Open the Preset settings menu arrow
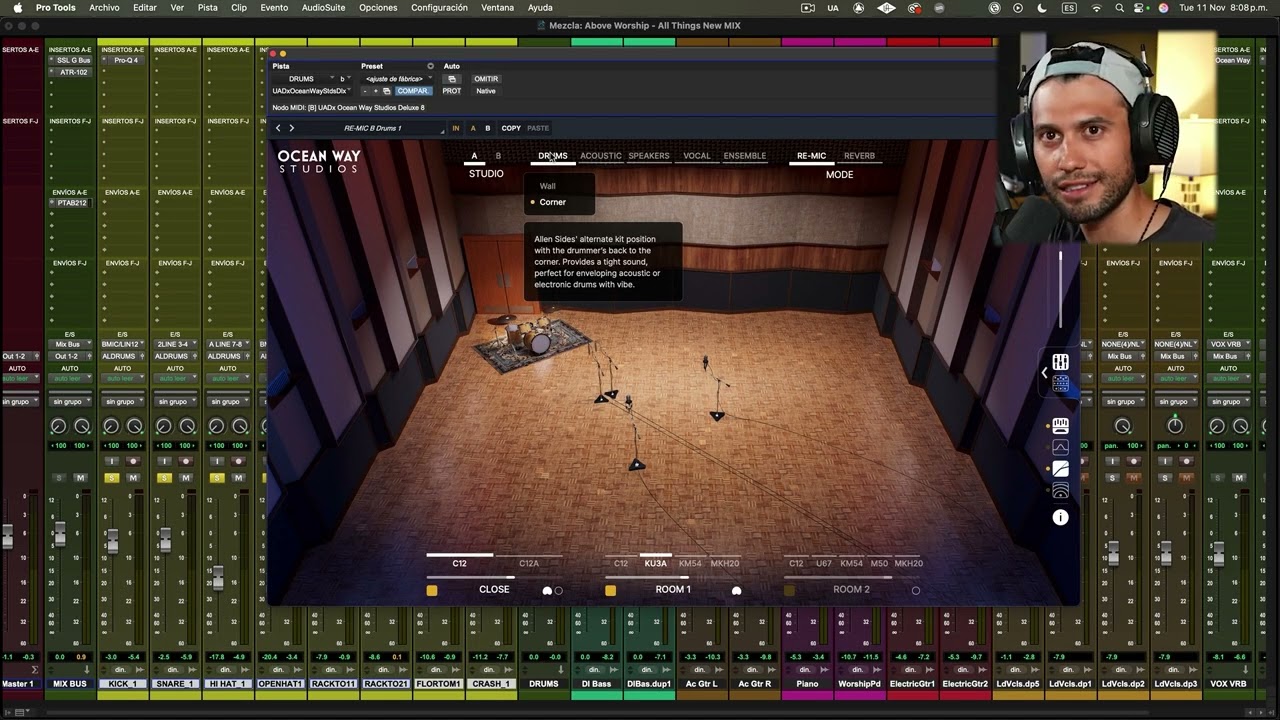Screen dimensions: 1280x720 (x=430, y=66)
